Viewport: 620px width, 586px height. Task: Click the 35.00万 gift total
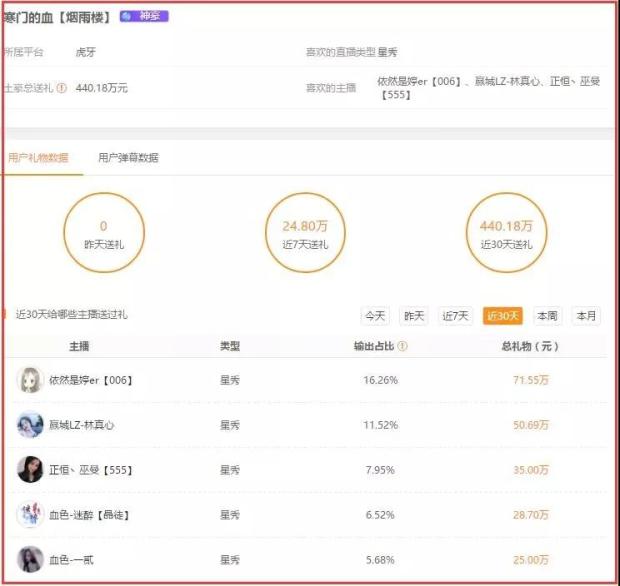pos(531,470)
